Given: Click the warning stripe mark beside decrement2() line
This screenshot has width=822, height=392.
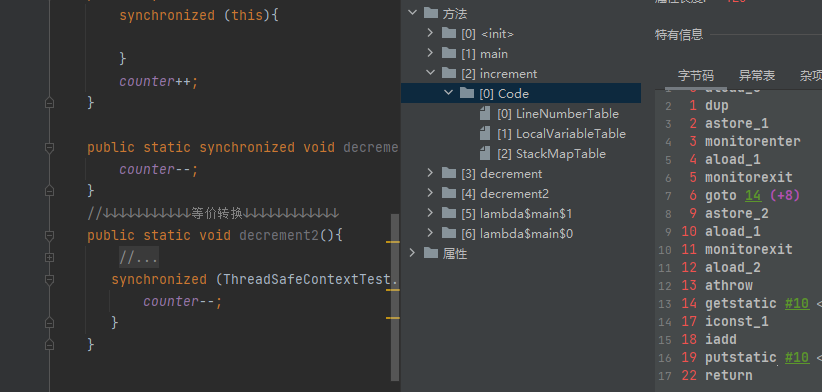Looking at the screenshot, I should [393, 242].
